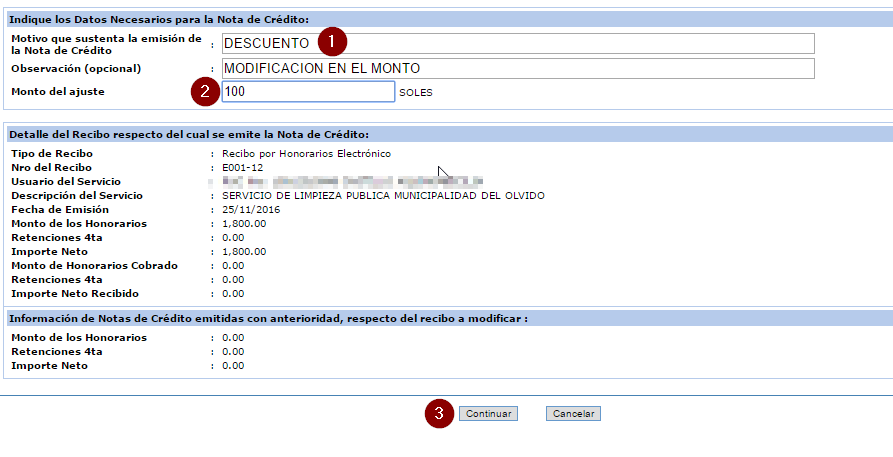This screenshot has width=893, height=457.
Task: Click the red number 1 badge
Action: [x=332, y=42]
